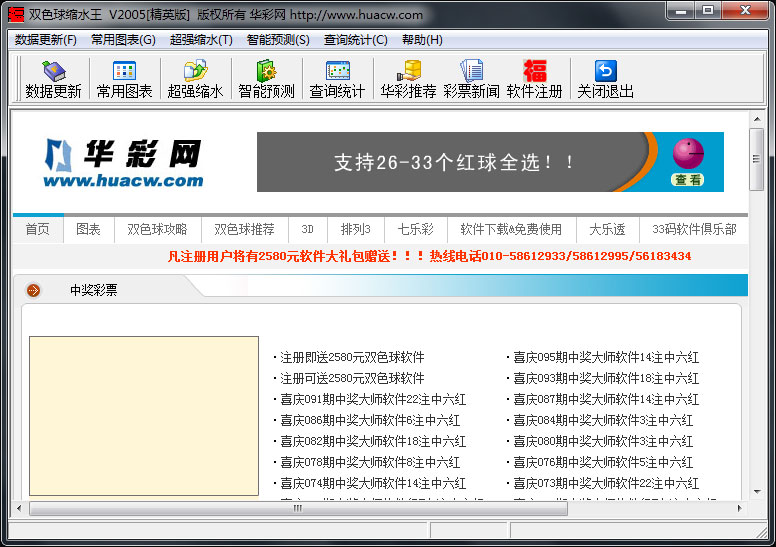Select the 七乐彩 tab
Screen dimensions: 776x547
coord(416,229)
